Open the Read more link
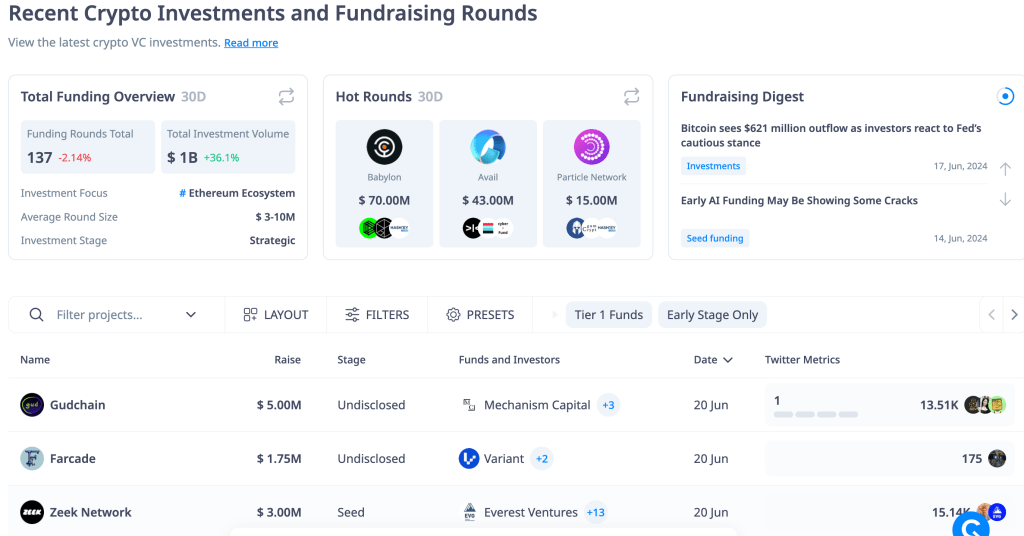The height and width of the screenshot is (536, 1024). tap(251, 43)
